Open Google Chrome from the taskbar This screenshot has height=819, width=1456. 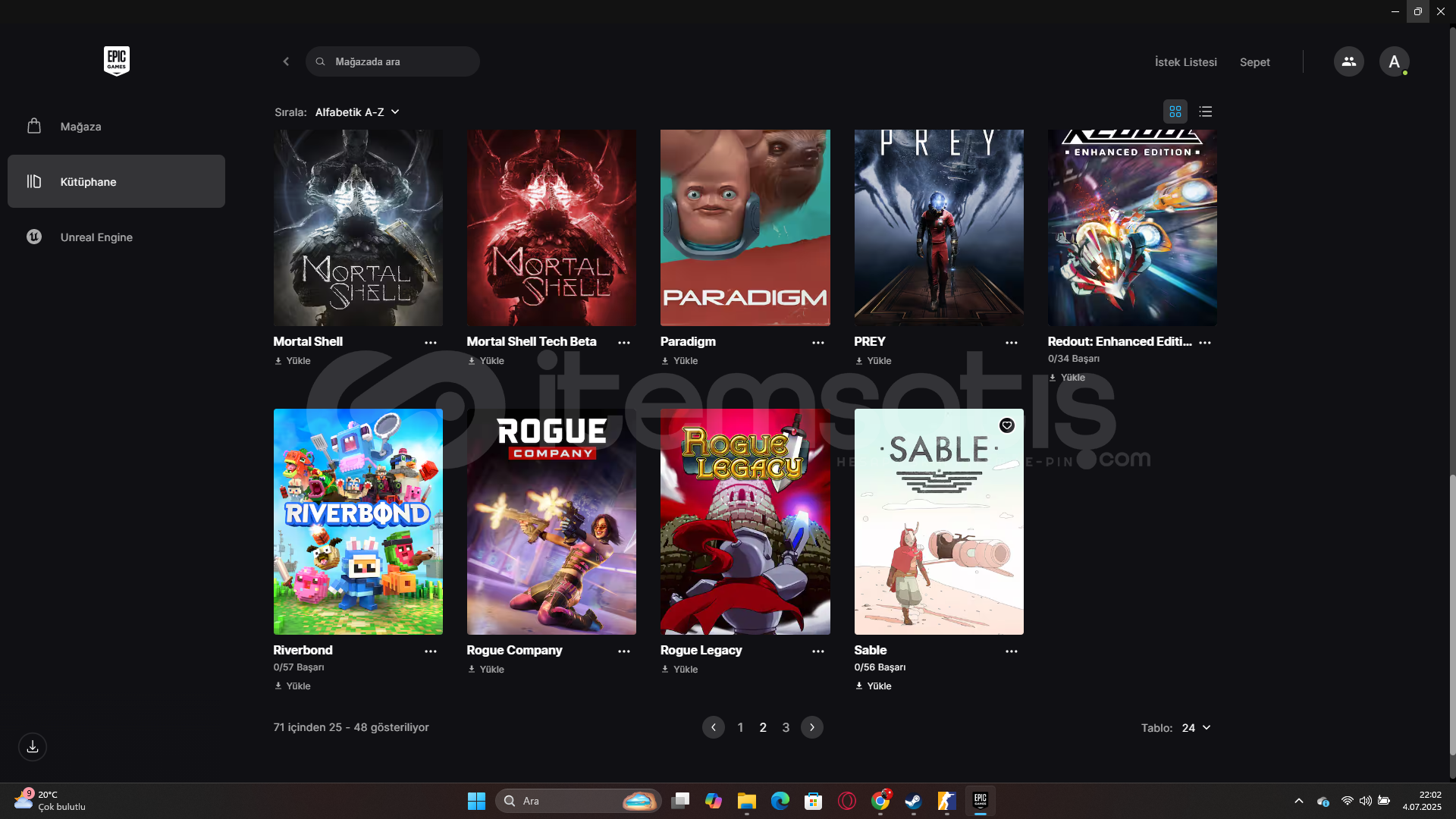[880, 801]
